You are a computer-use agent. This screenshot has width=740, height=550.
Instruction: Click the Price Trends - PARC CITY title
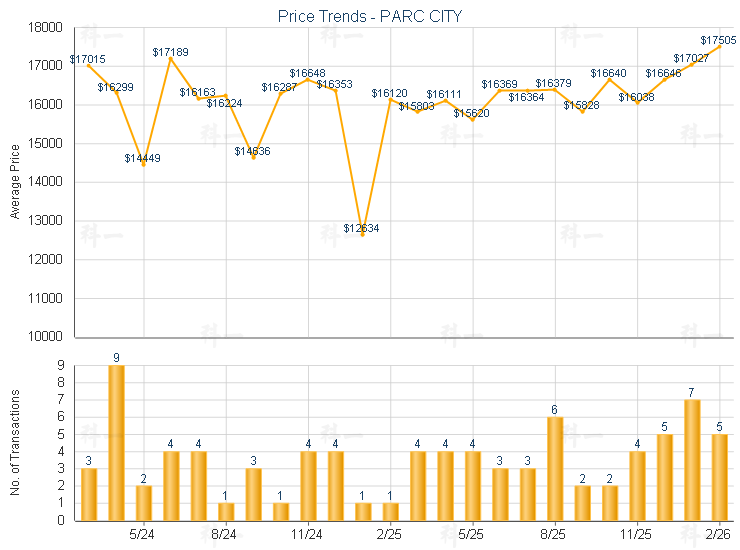(x=369, y=16)
